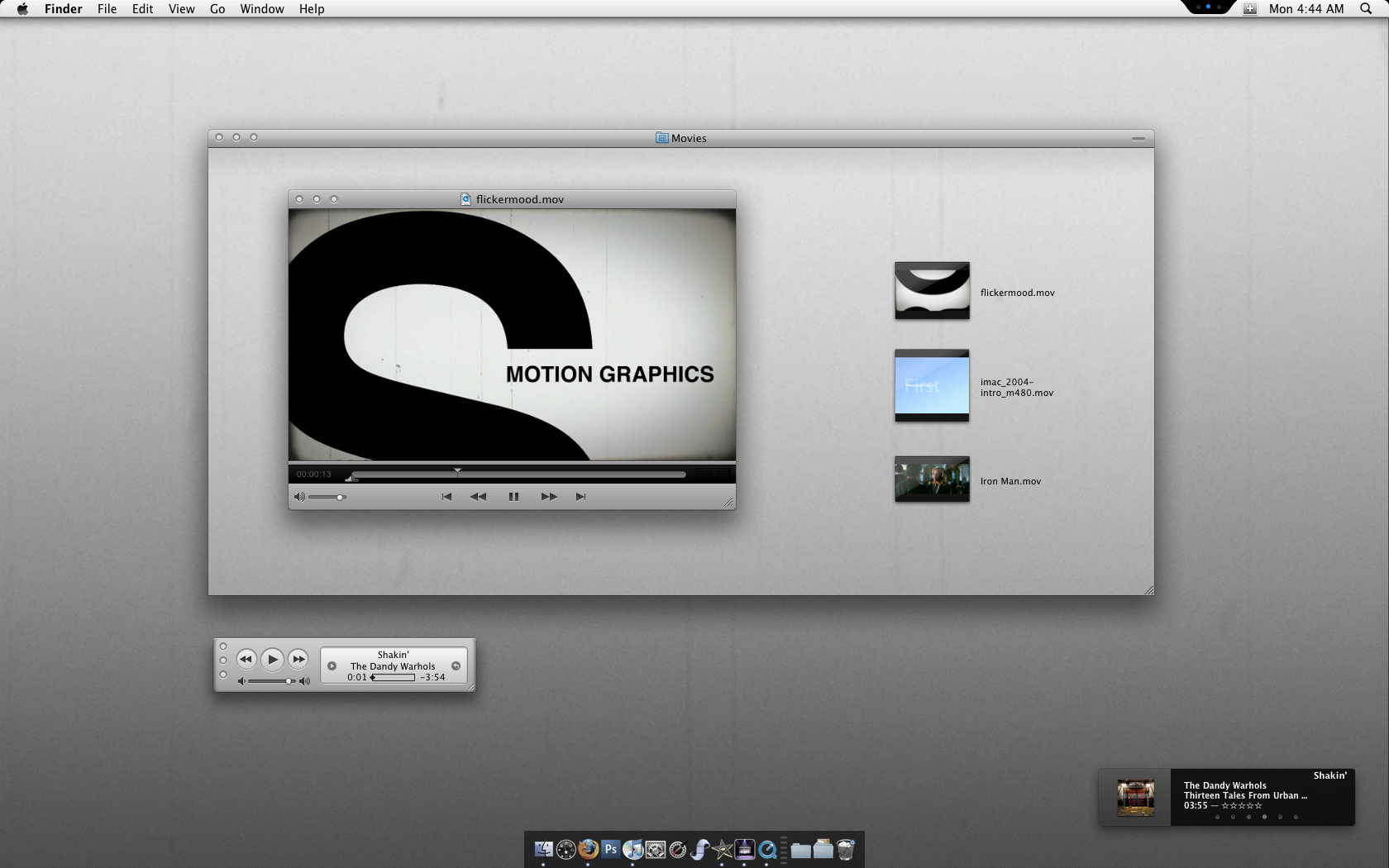Viewport: 1389px width, 868px height.
Task: Click the 'Iron Man.mov' file name
Action: tap(1010, 481)
